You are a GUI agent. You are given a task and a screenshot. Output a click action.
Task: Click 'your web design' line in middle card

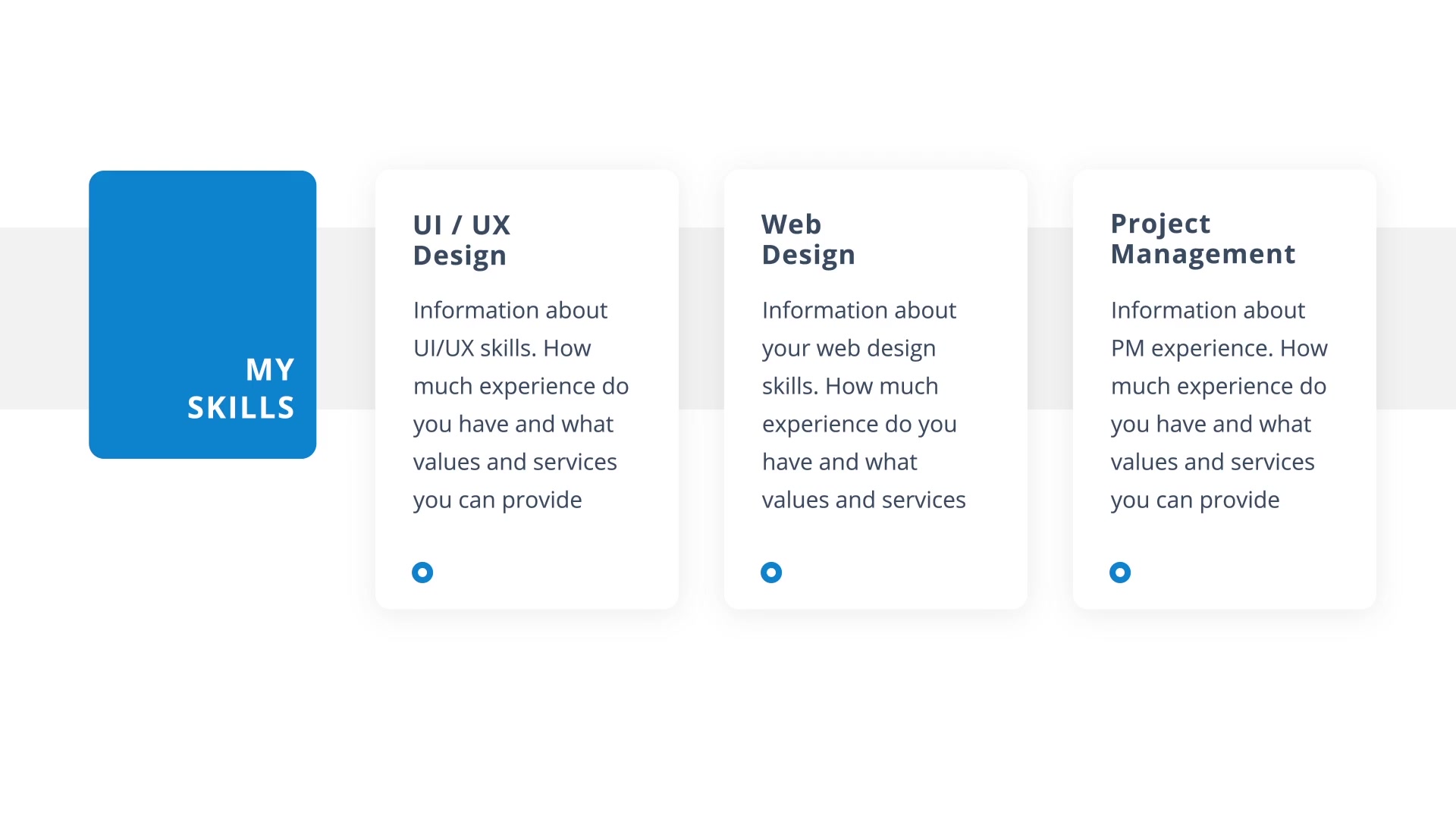pos(849,349)
